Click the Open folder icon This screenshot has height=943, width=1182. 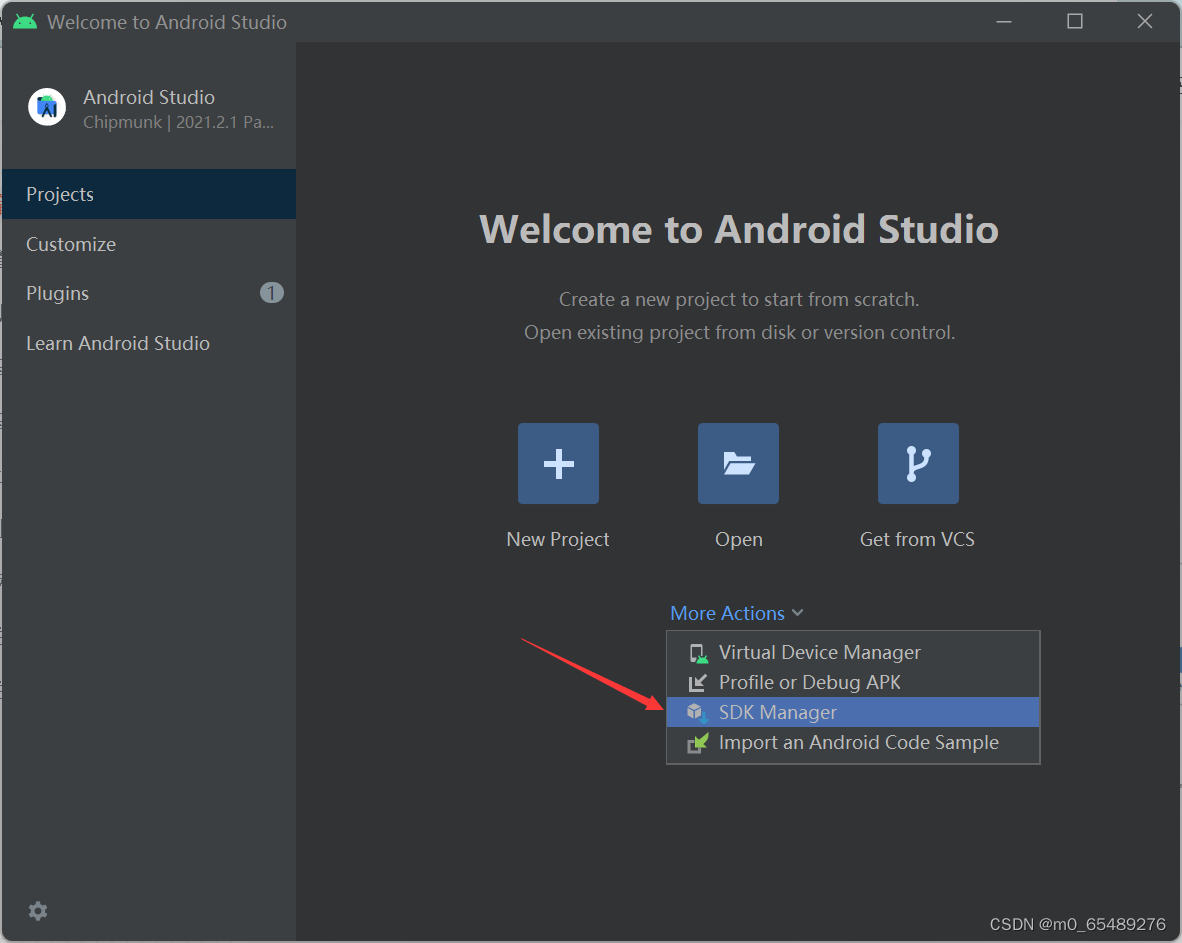(738, 464)
